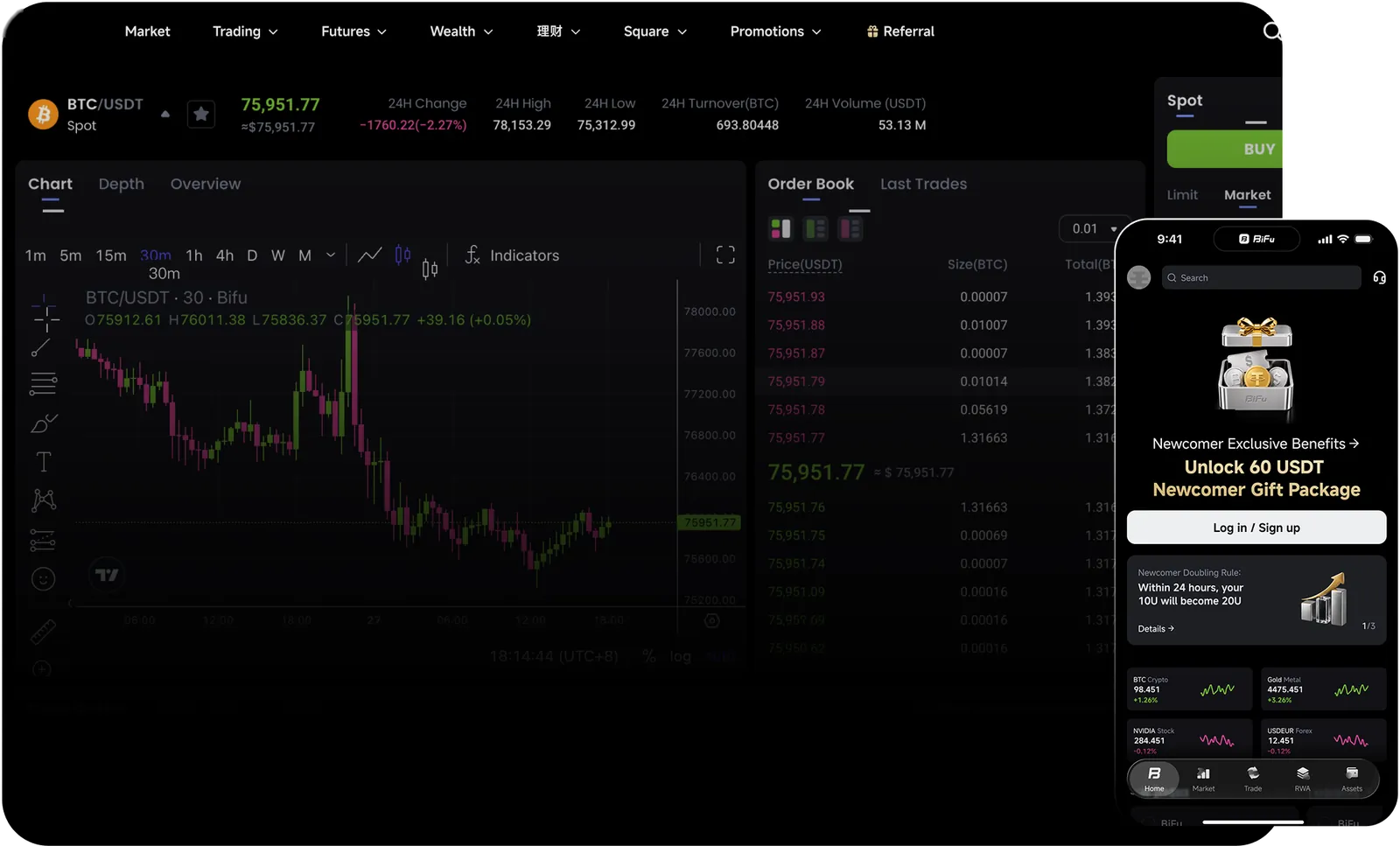Show combined buy and sell order book view
Screen dimensions: 1400x846
click(780, 228)
